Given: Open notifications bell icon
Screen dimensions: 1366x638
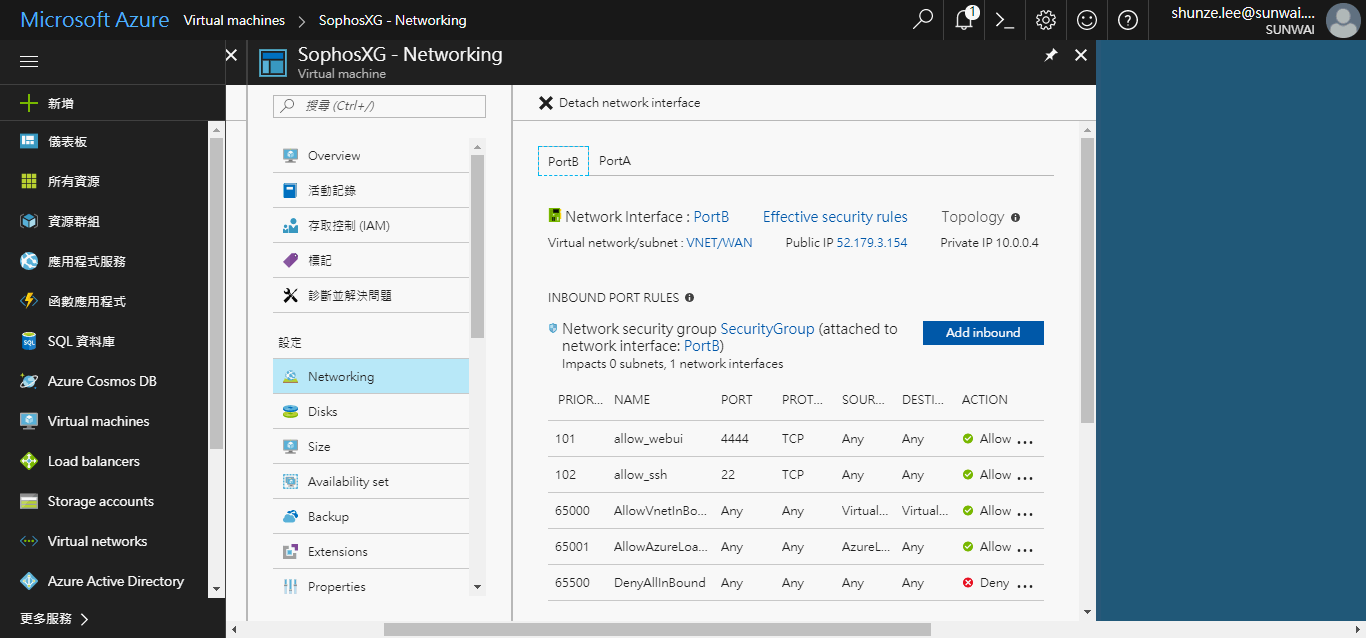Looking at the screenshot, I should (964, 20).
